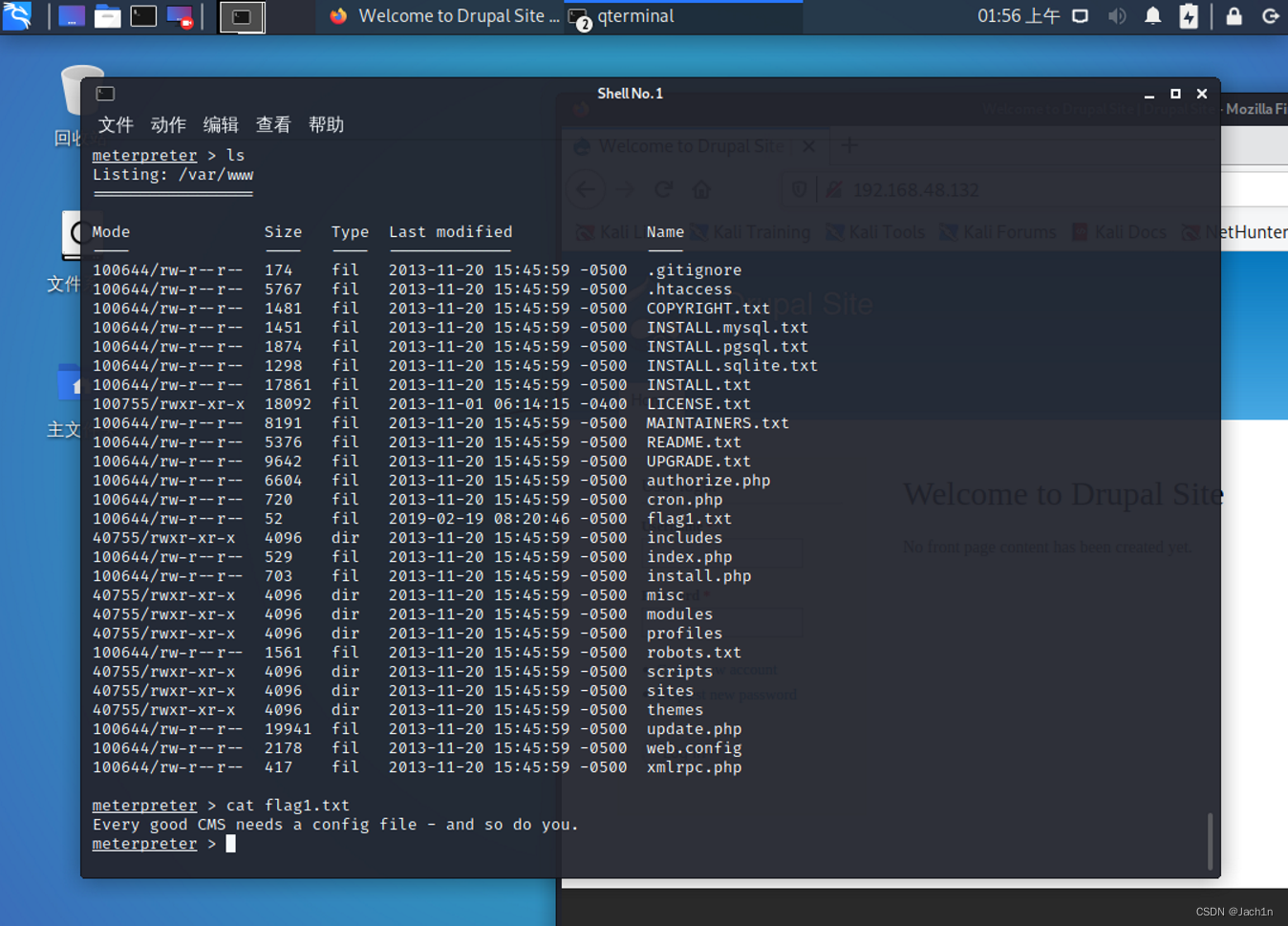Click the 'cat flag1.txt' command text
This screenshot has height=926, width=1288.
pyautogui.click(x=288, y=806)
